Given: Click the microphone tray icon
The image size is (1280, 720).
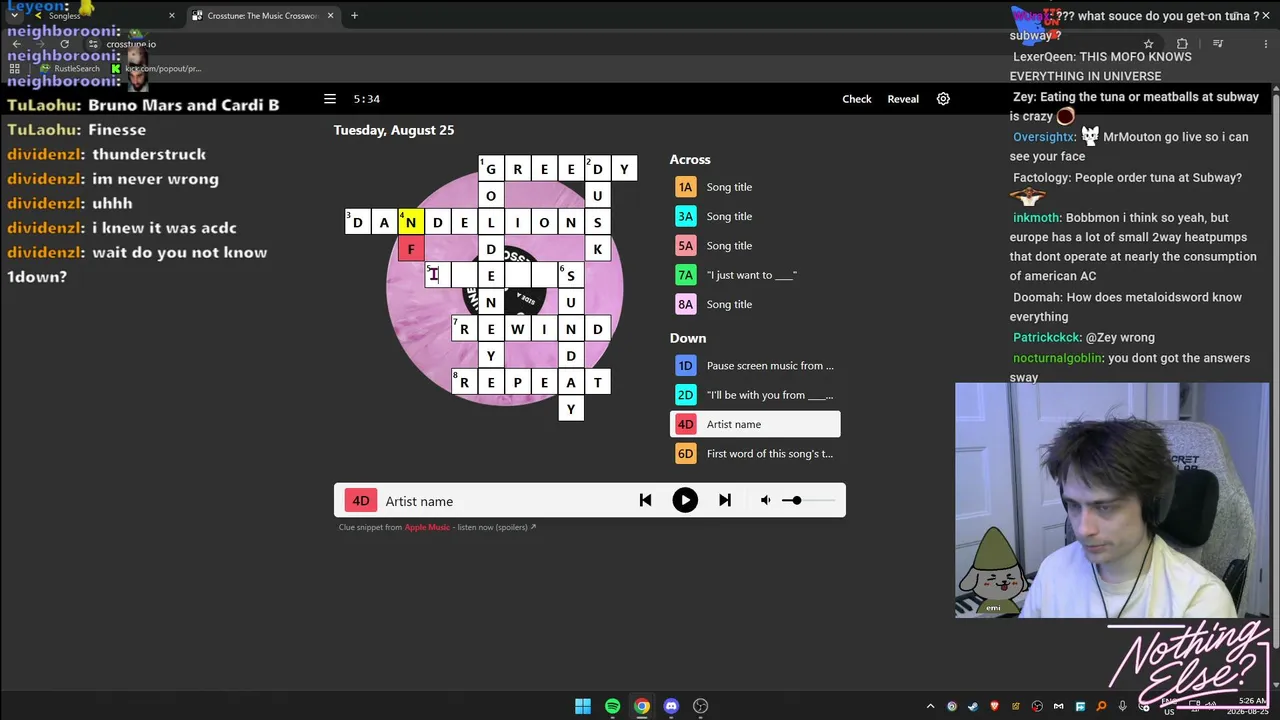Looking at the screenshot, I should (x=1122, y=707).
